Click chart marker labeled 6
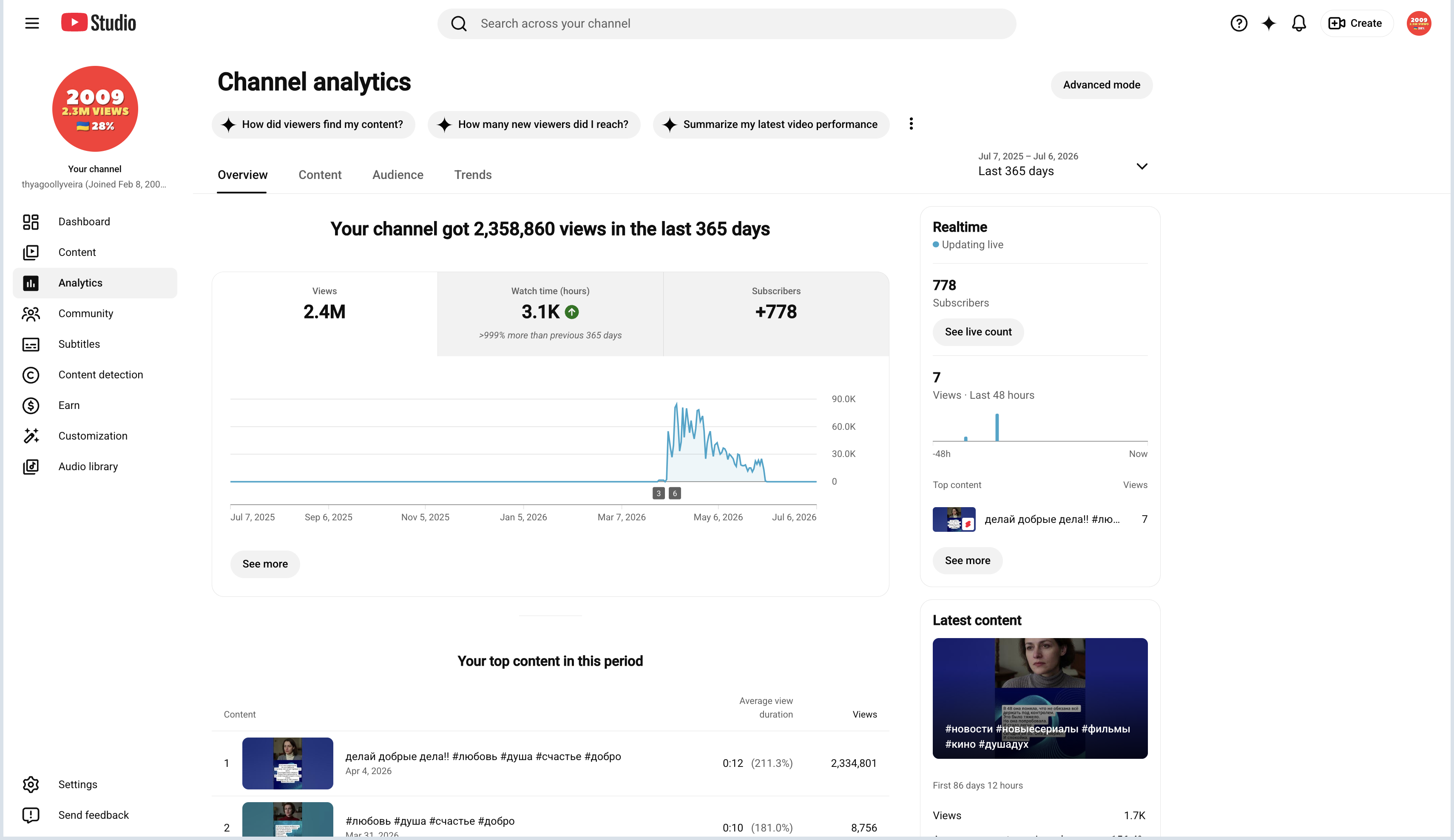Screen dimensions: 1454x840 [674, 494]
